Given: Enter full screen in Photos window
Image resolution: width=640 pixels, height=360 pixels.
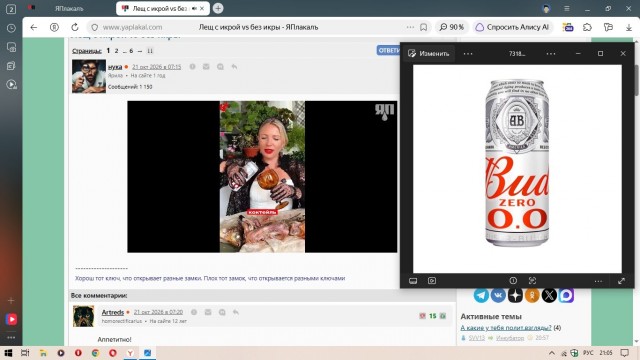Looking at the screenshot, I should pos(621,281).
